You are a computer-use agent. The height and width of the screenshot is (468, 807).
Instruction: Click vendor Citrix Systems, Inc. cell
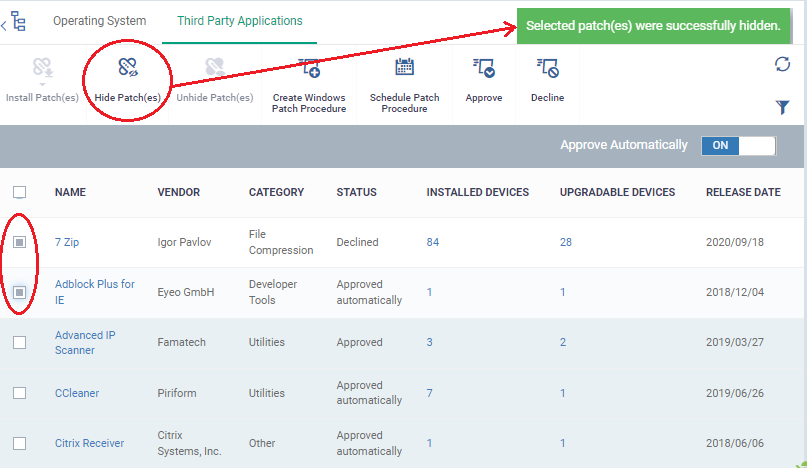tap(189, 443)
